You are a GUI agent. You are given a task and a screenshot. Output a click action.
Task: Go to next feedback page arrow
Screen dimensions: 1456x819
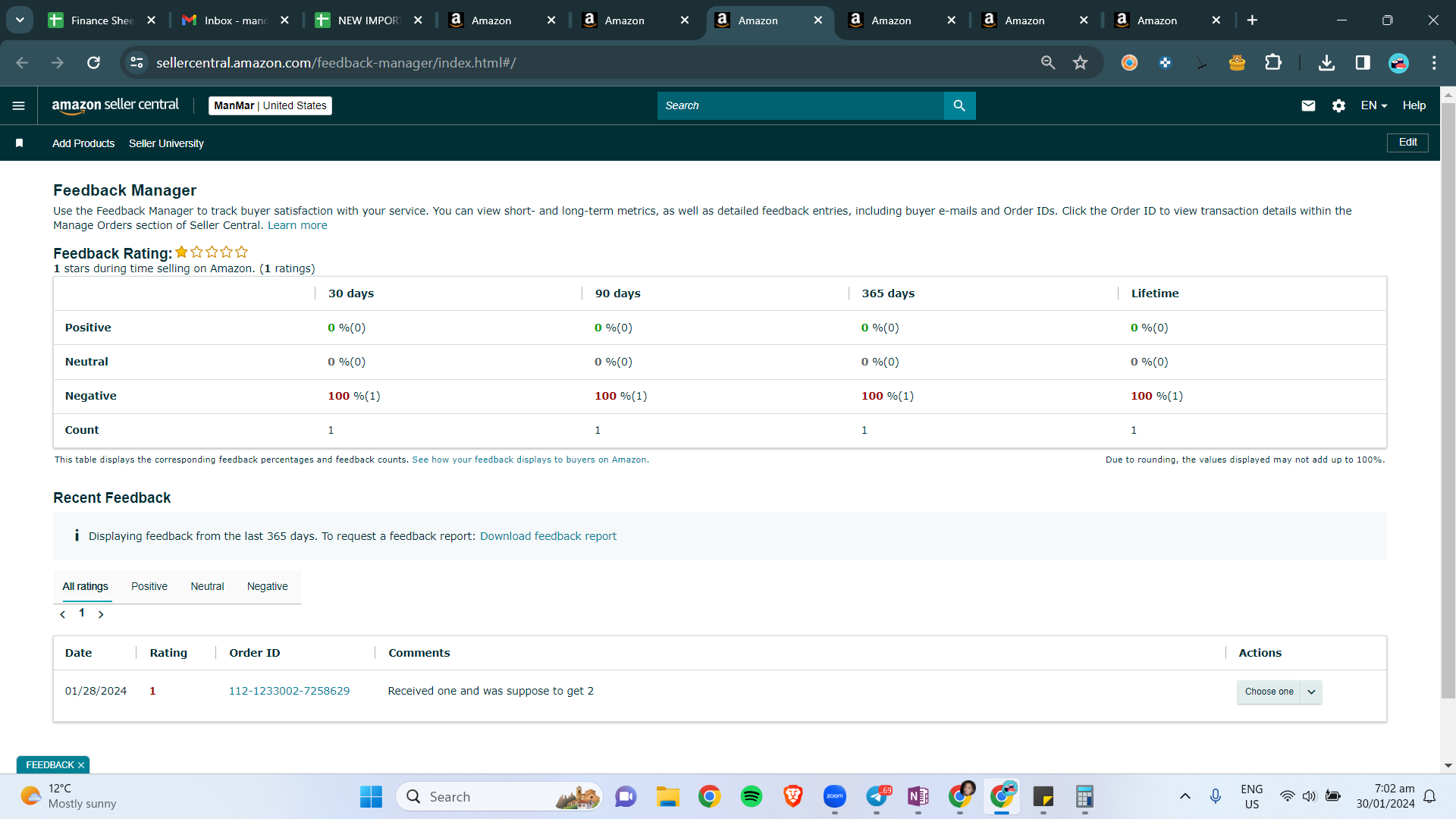[x=101, y=614]
